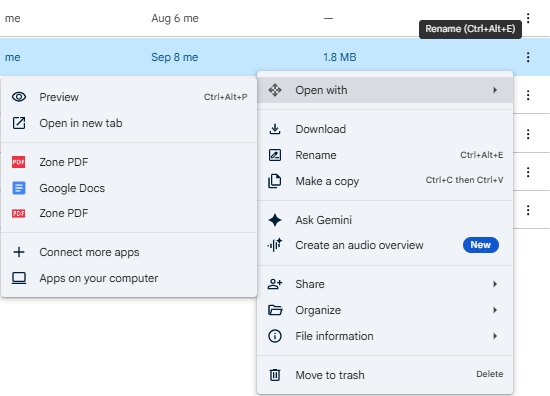Click the first Zone PDF red icon

coord(19,162)
